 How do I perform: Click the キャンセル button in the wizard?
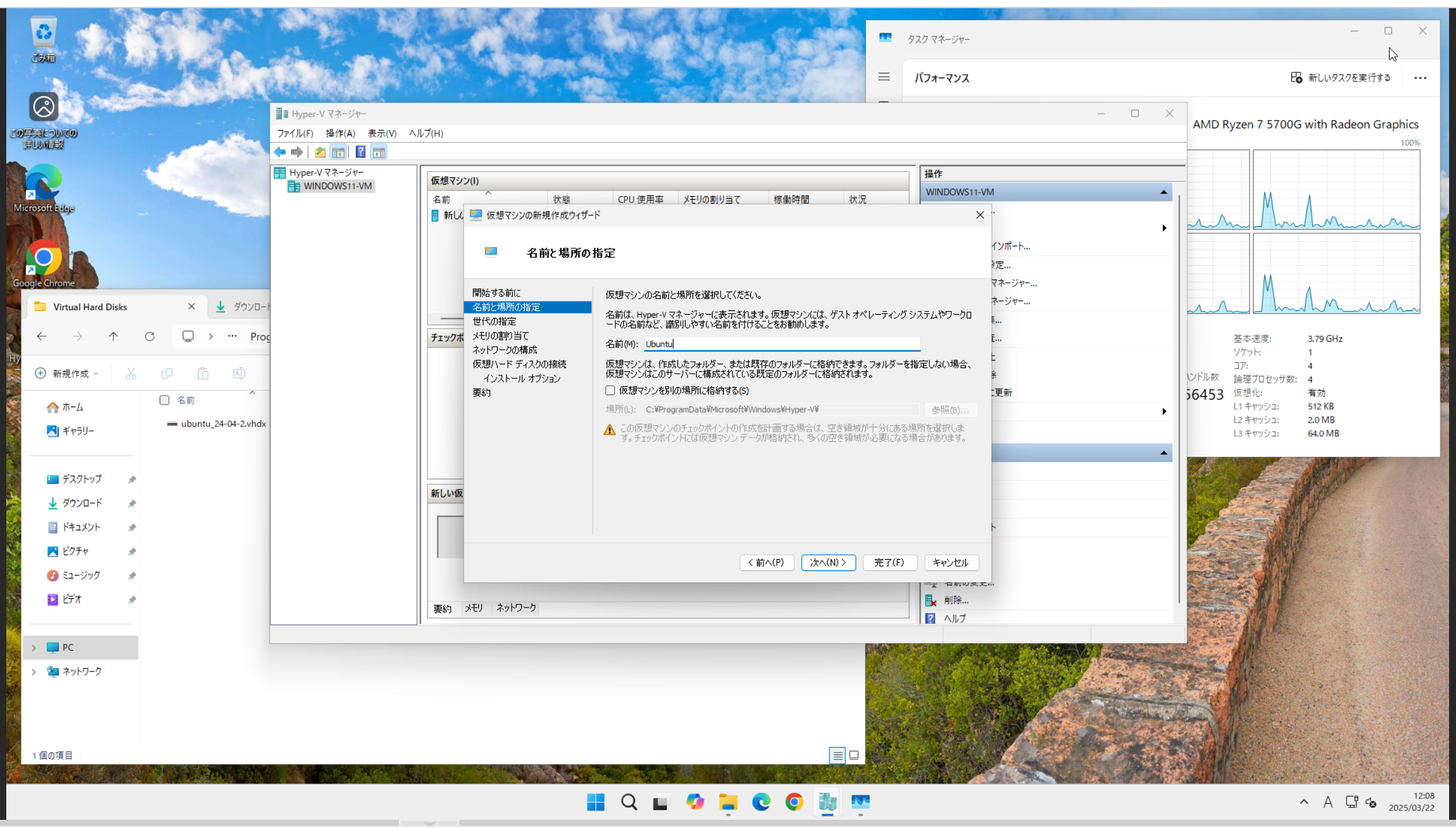(x=950, y=562)
